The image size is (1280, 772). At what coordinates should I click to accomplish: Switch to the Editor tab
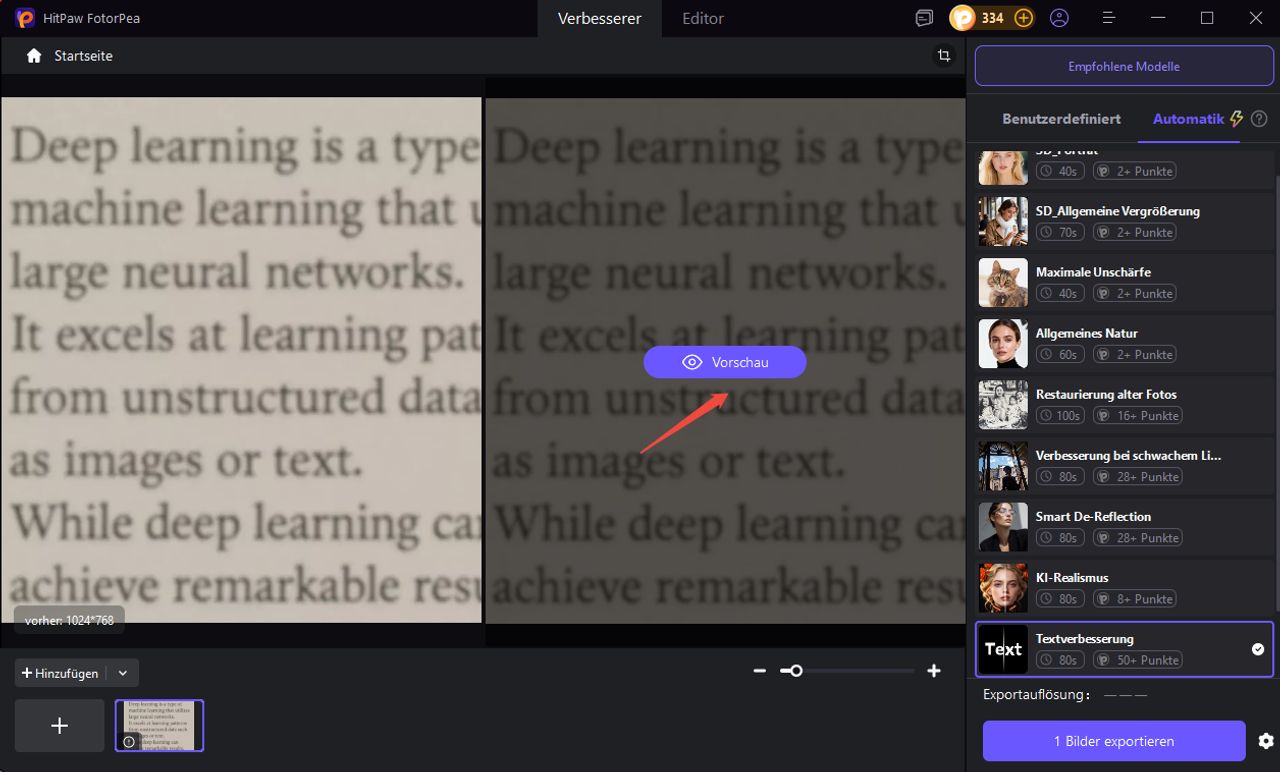coord(703,18)
